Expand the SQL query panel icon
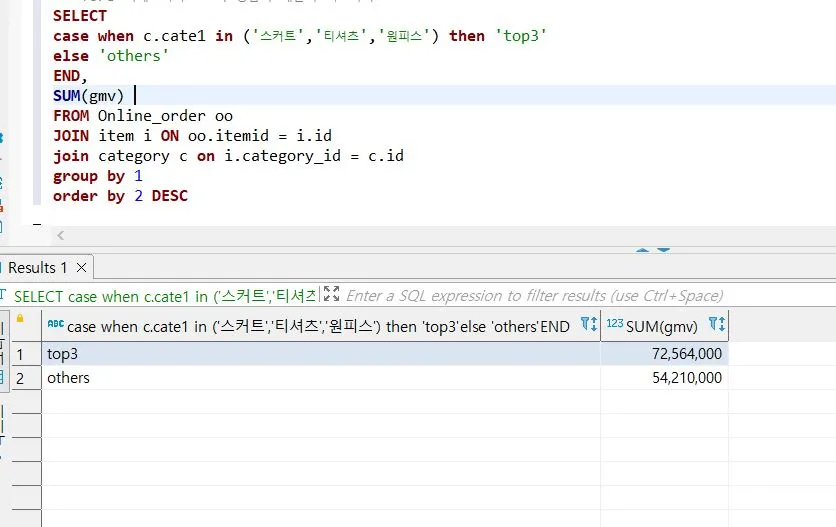Image resolution: width=836 pixels, height=527 pixels. coord(331,293)
